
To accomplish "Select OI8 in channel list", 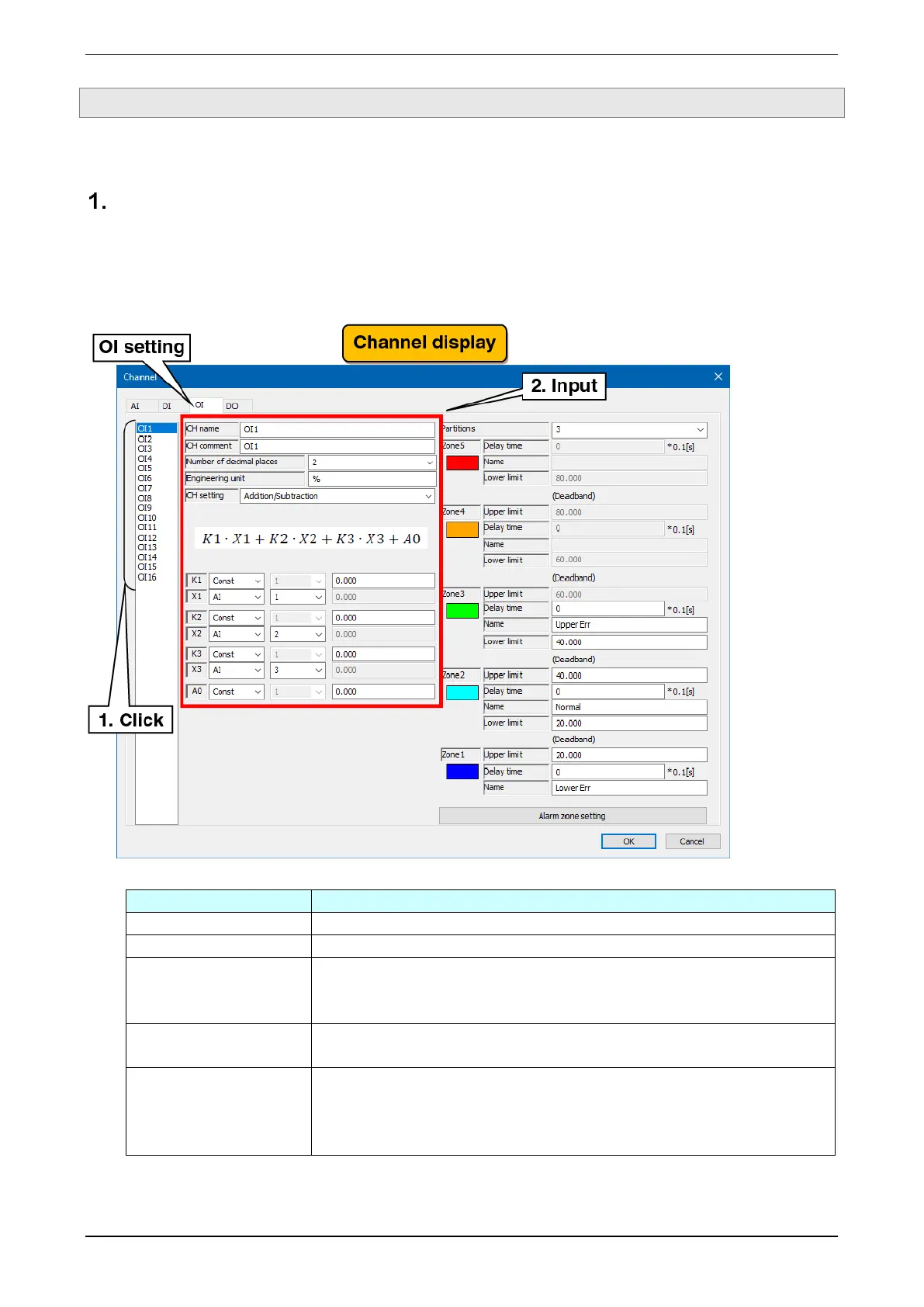I will 156,498.
